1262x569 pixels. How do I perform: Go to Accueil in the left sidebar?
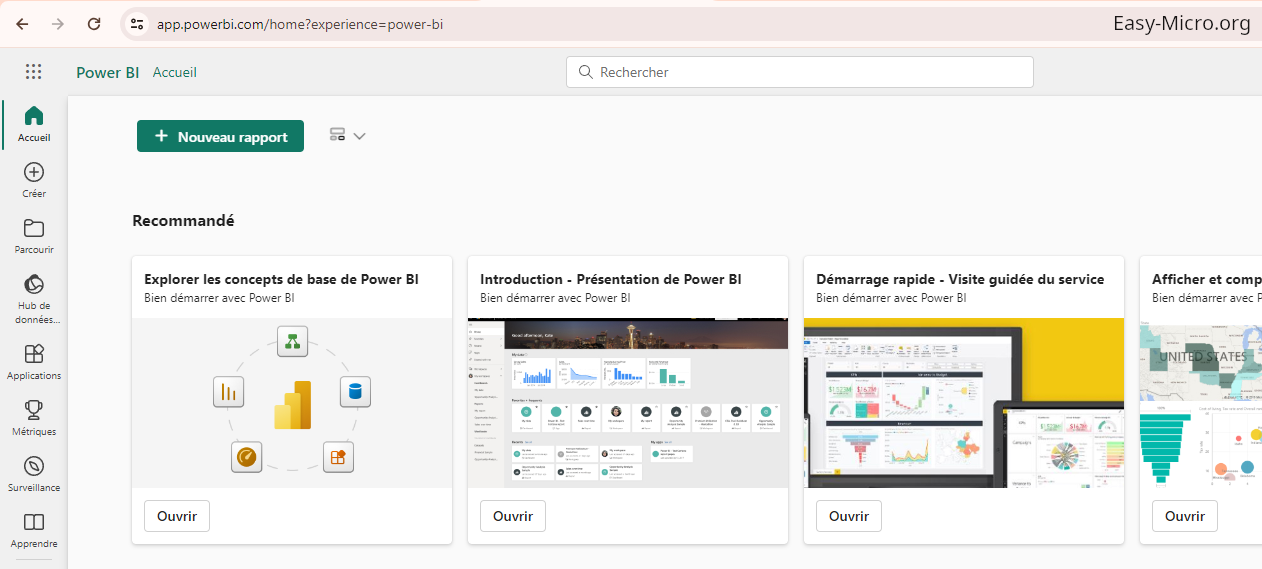pyautogui.click(x=34, y=123)
